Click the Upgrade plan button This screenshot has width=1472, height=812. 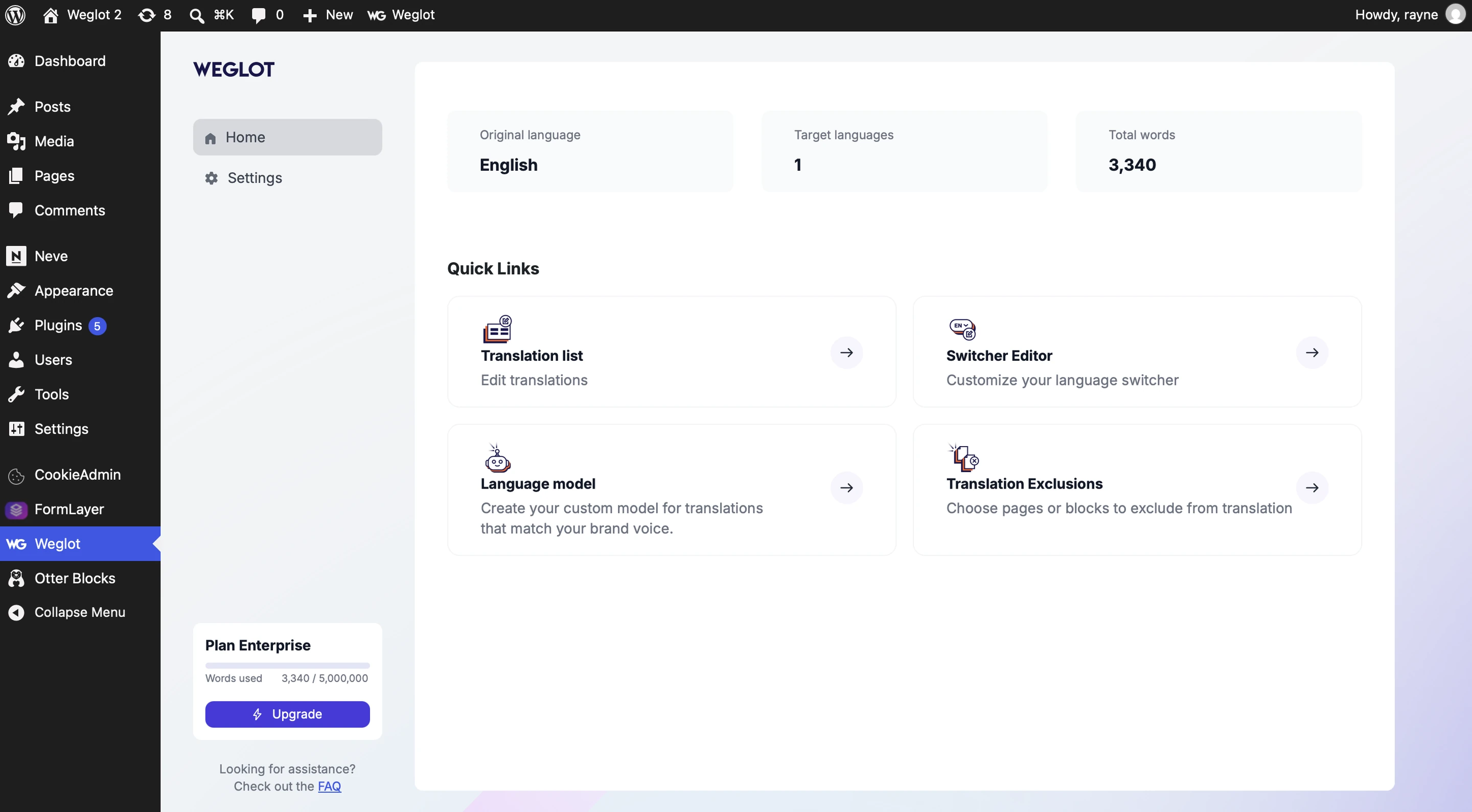[287, 714]
